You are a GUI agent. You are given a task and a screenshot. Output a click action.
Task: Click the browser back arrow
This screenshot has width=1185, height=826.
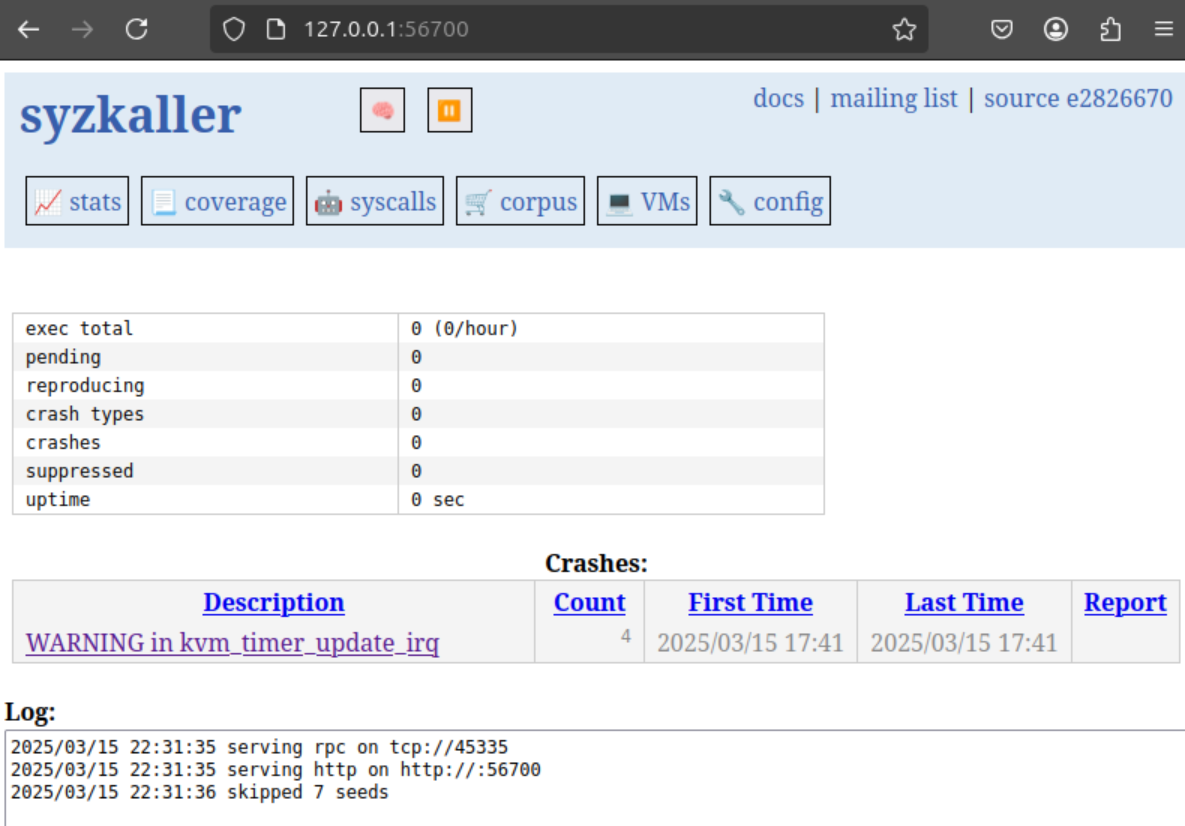point(28,29)
